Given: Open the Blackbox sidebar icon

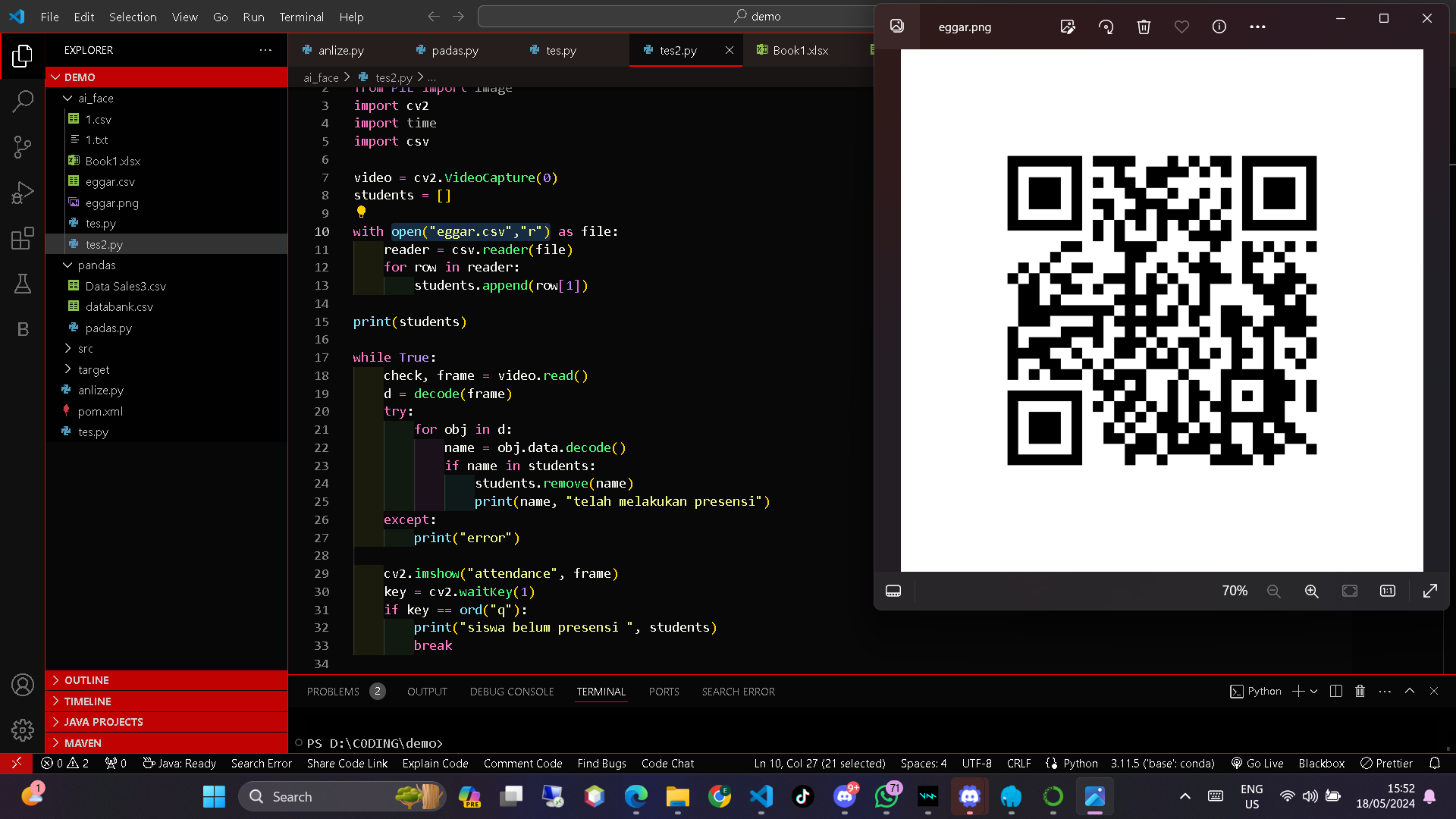Looking at the screenshot, I should point(23,329).
